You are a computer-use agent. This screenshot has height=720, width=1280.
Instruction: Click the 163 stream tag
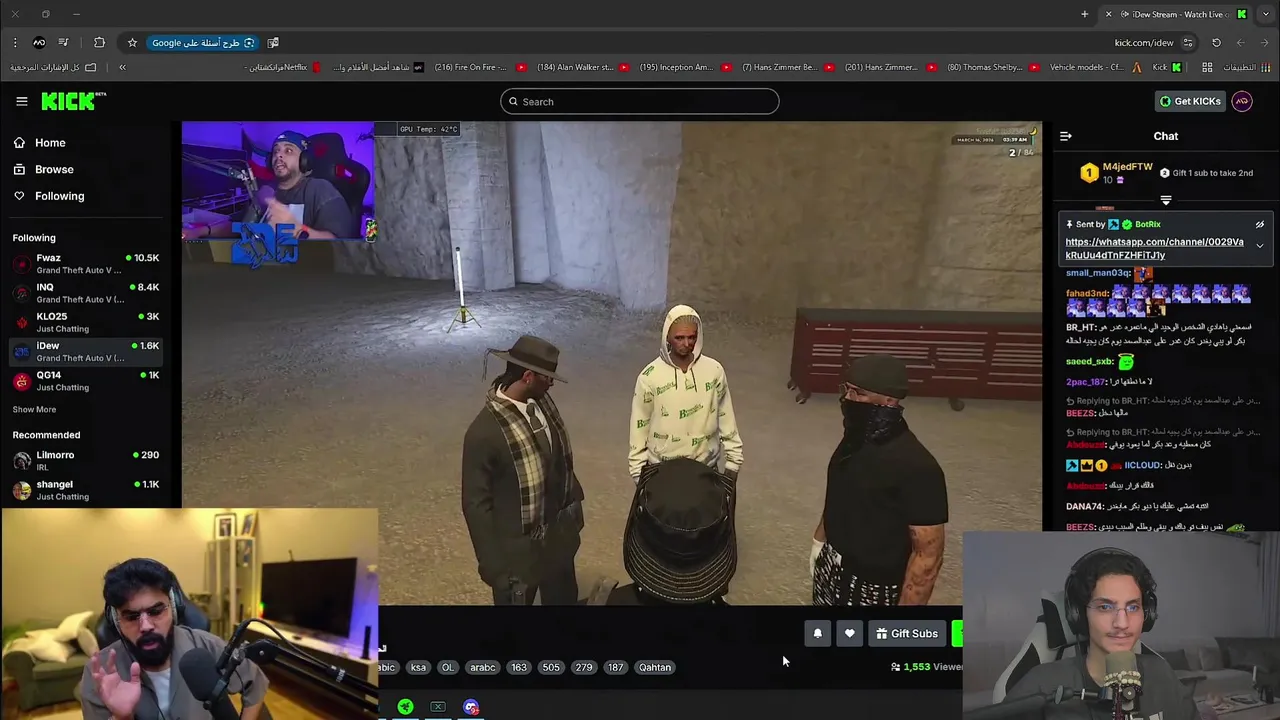518,667
